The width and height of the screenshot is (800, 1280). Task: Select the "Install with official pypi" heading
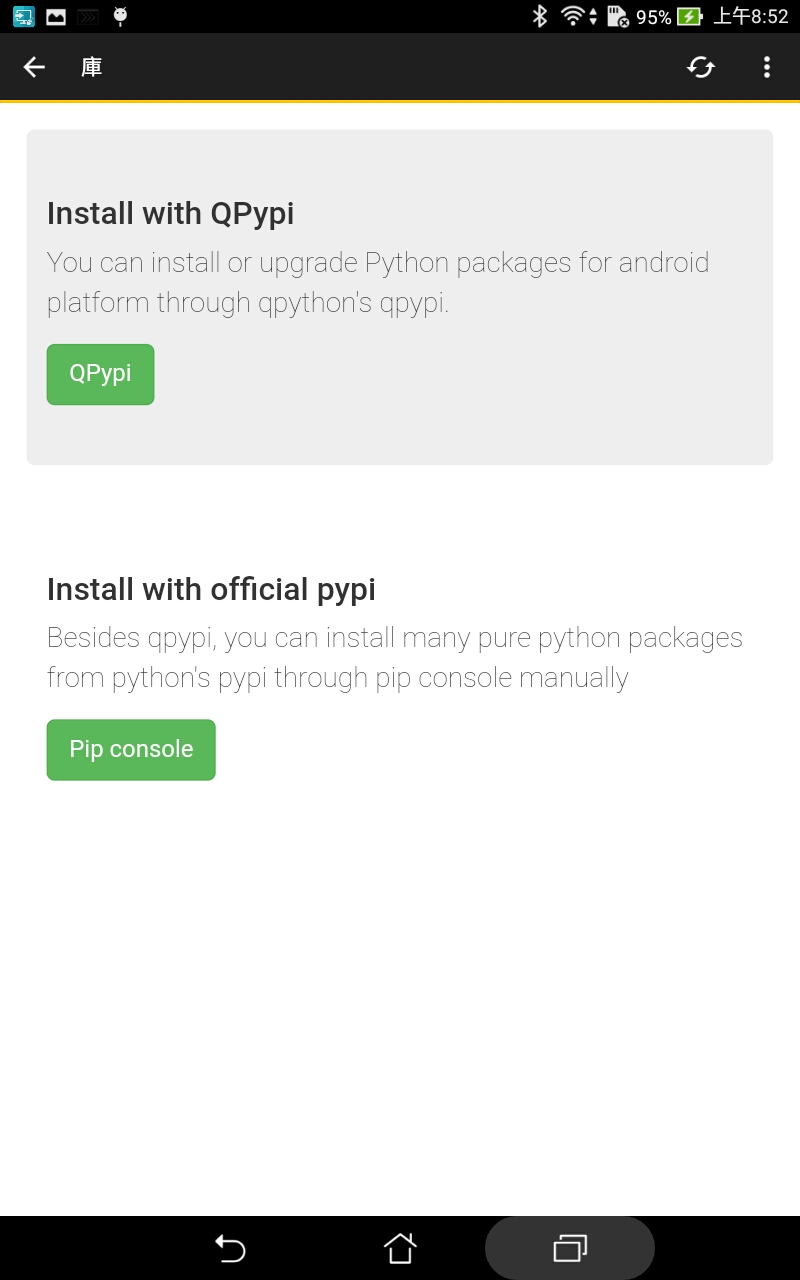(211, 589)
